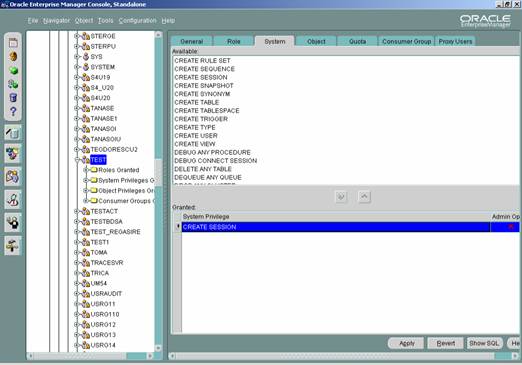522x365 pixels.
Task: Click the Revert button
Action: [446, 343]
